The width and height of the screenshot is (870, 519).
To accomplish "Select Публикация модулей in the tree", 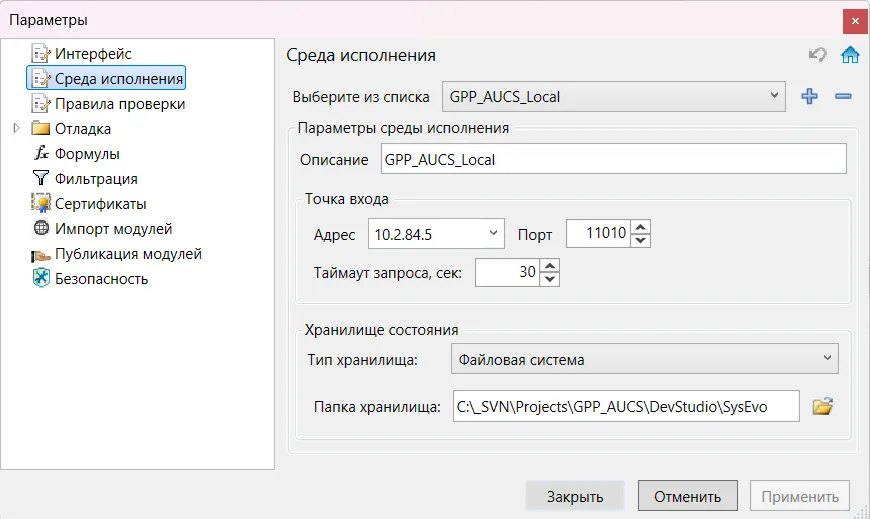I will [128, 254].
